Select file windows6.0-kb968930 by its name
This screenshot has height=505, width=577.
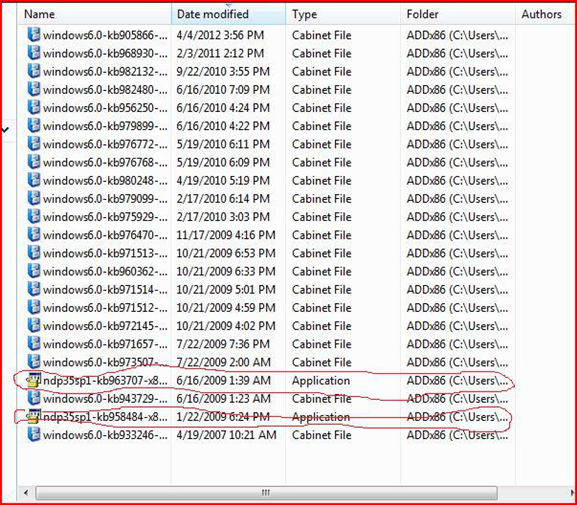[x=105, y=53]
